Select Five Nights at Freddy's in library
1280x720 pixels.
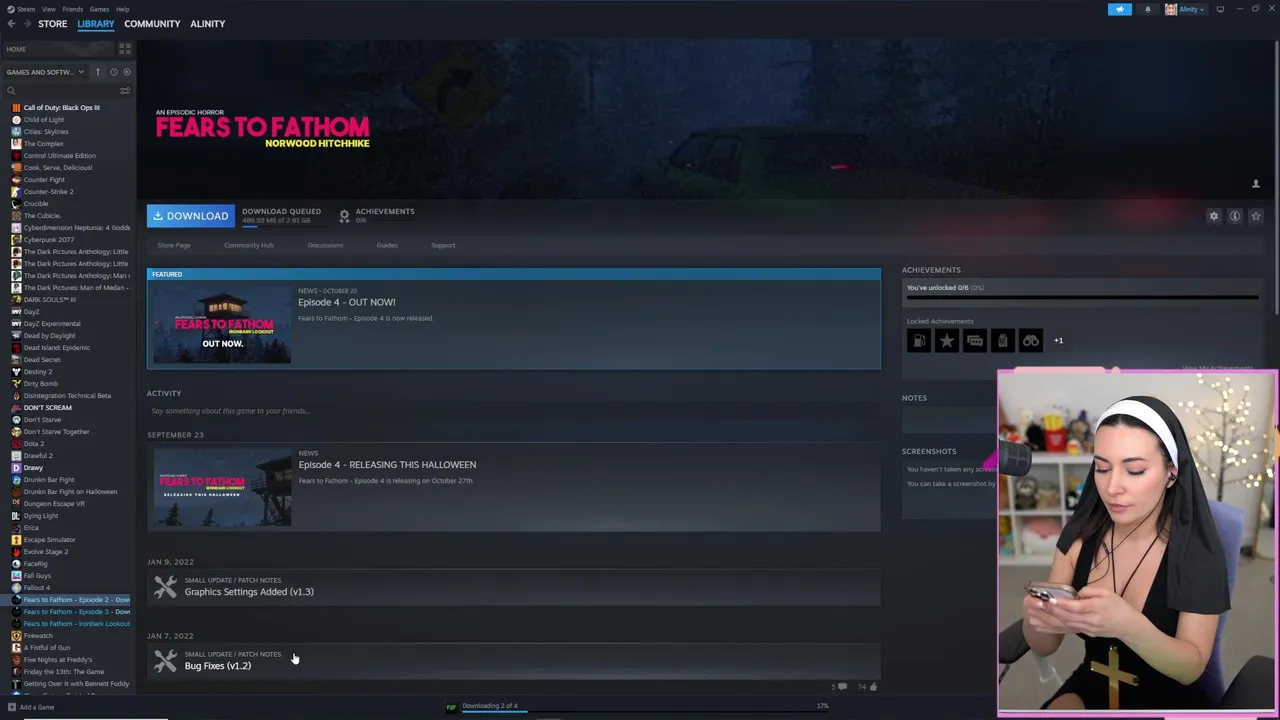(57, 660)
